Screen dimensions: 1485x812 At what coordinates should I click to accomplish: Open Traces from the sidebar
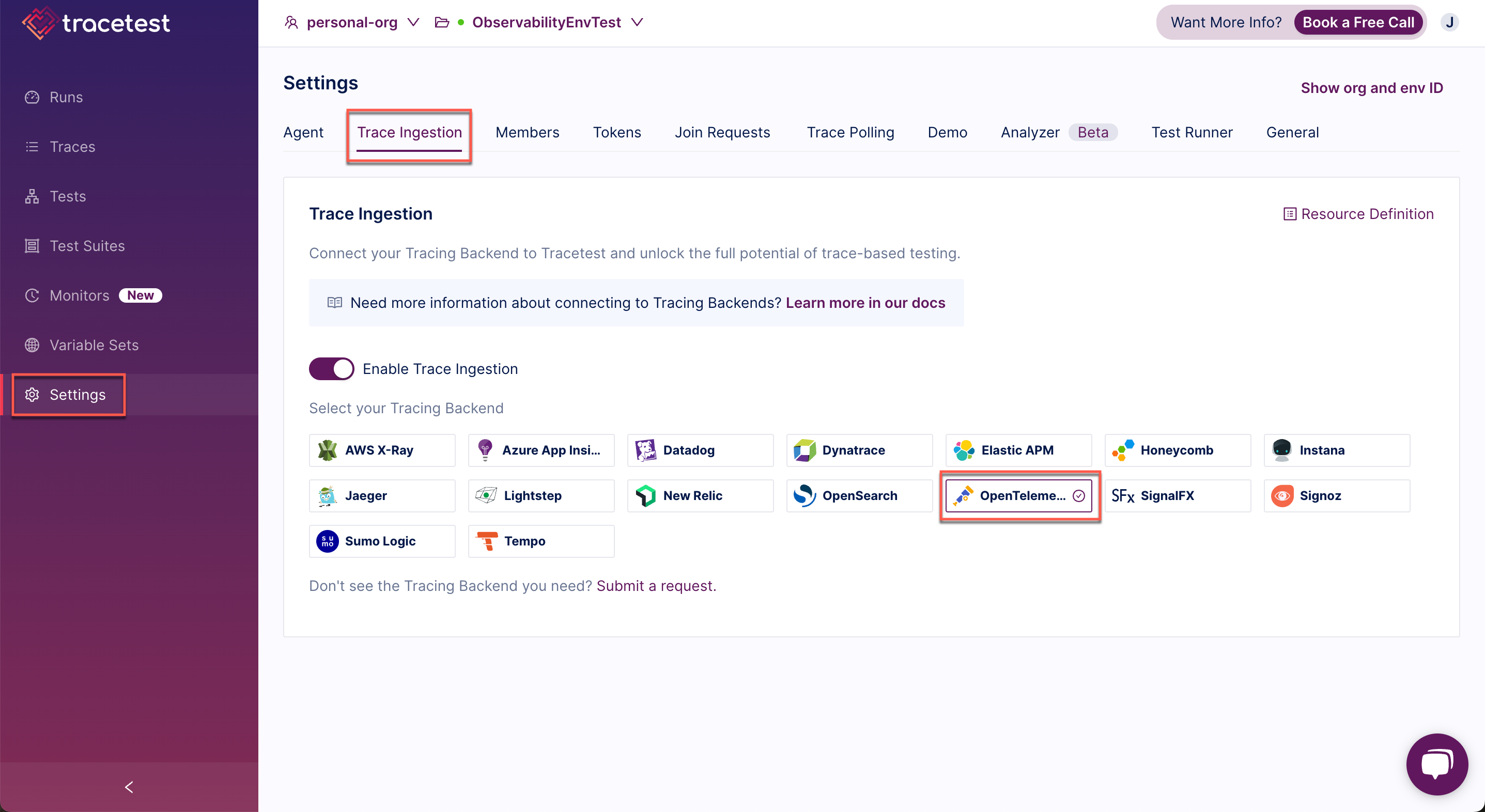point(129,147)
